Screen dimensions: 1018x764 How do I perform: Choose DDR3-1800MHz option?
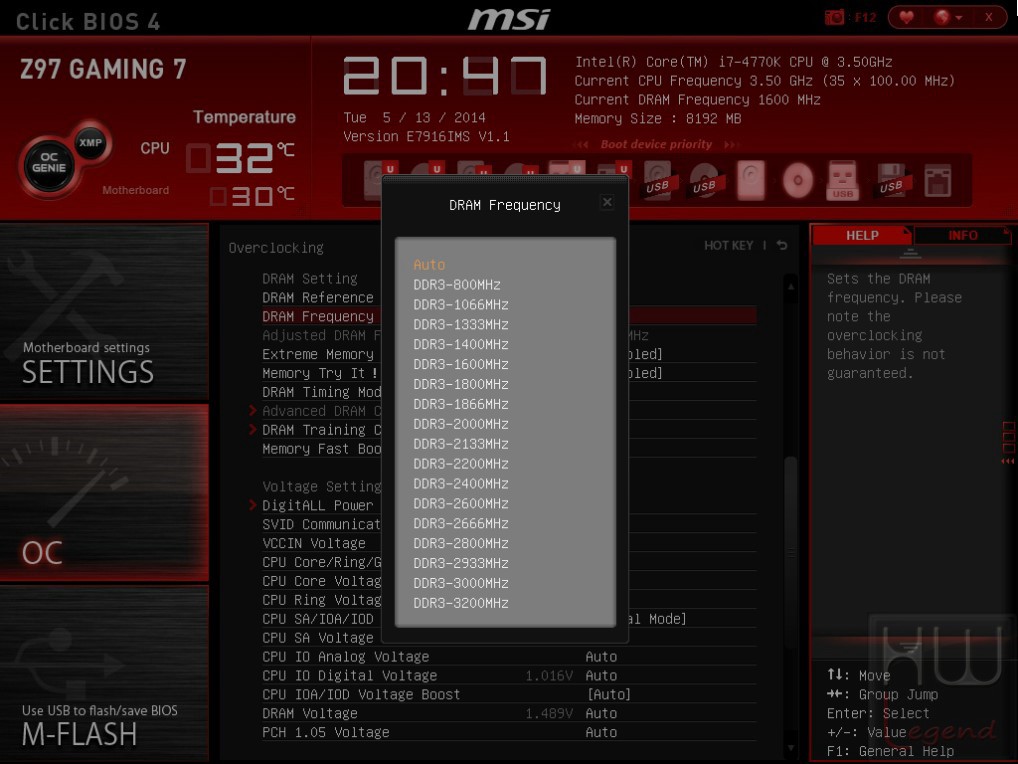point(460,384)
